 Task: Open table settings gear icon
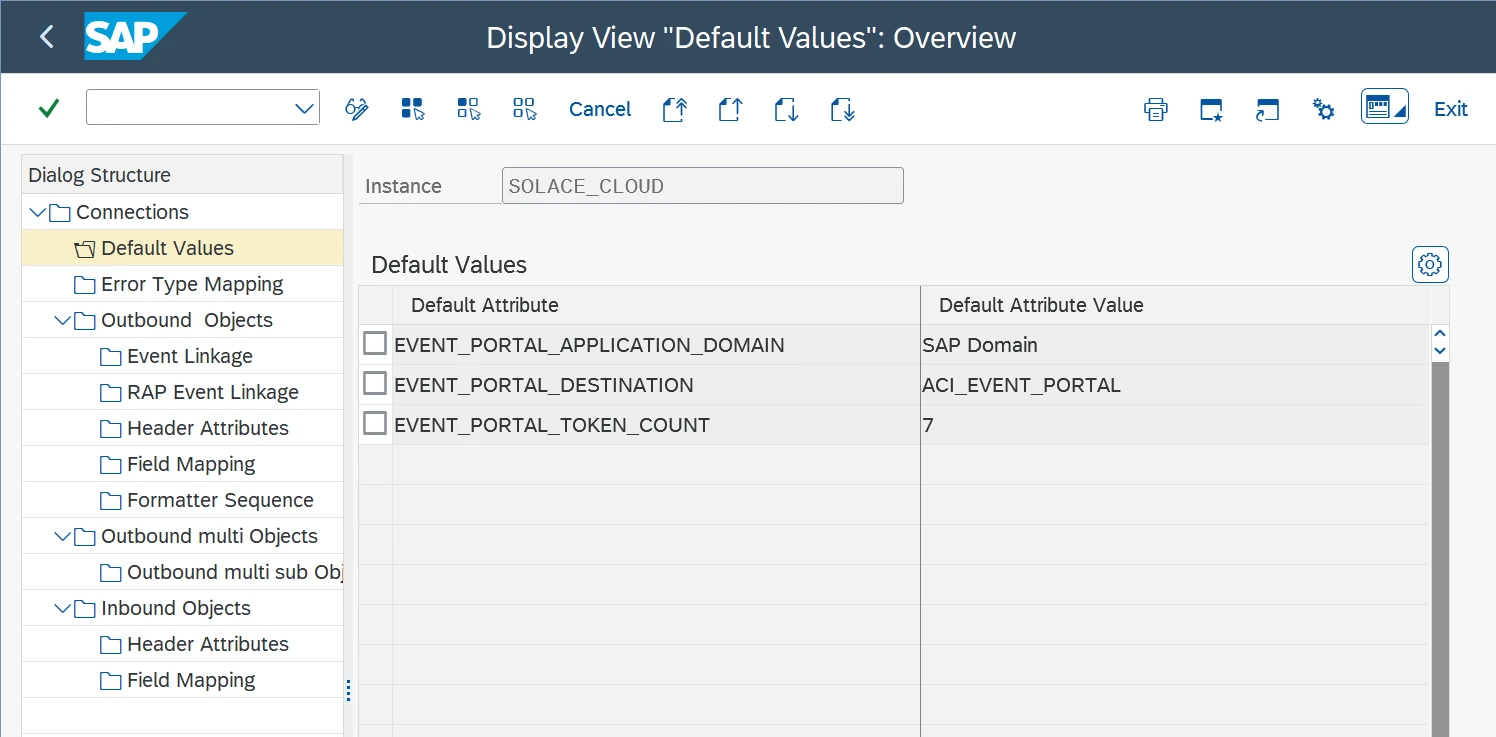coord(1430,265)
